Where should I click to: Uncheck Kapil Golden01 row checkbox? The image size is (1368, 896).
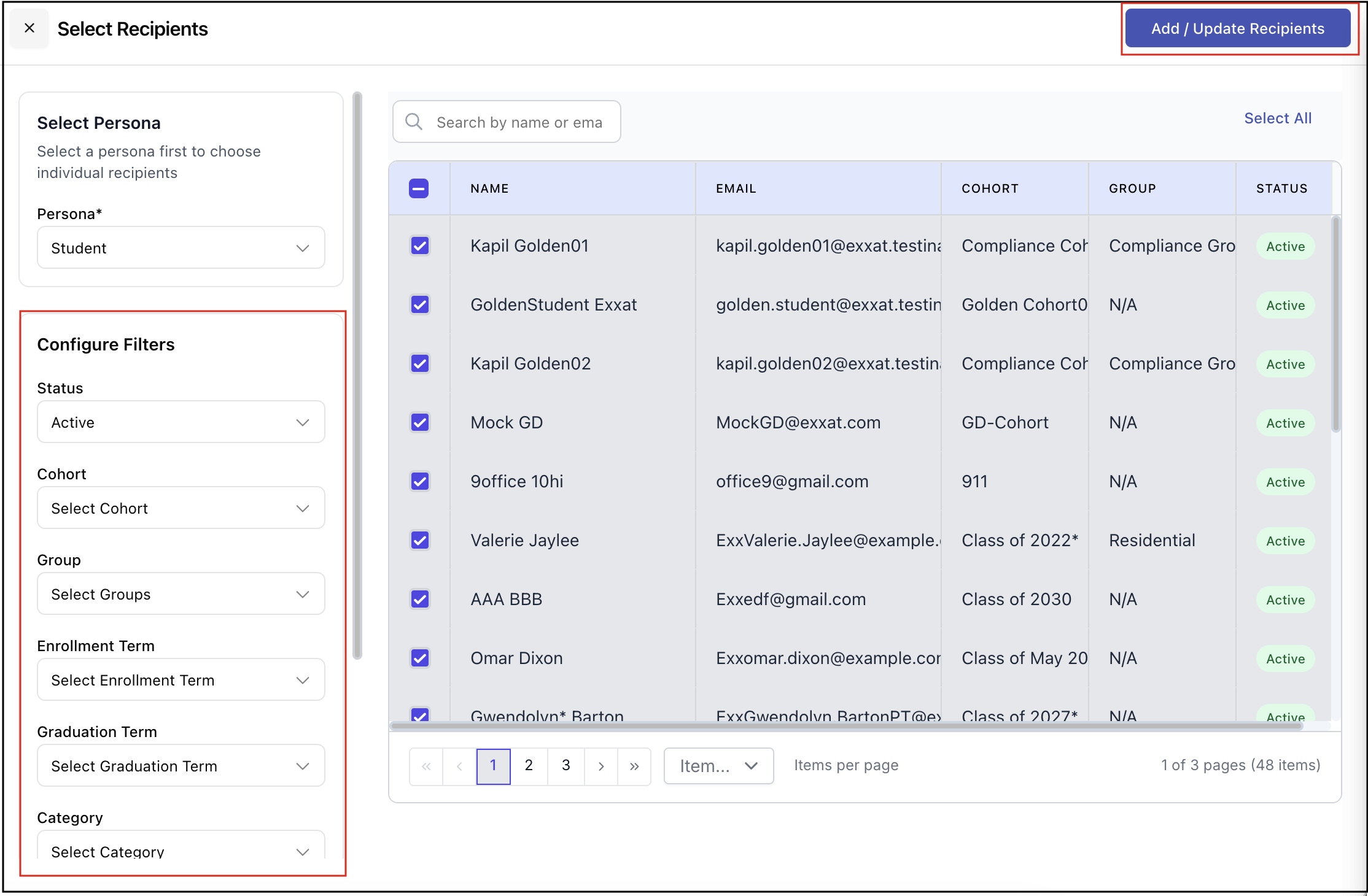coord(420,246)
